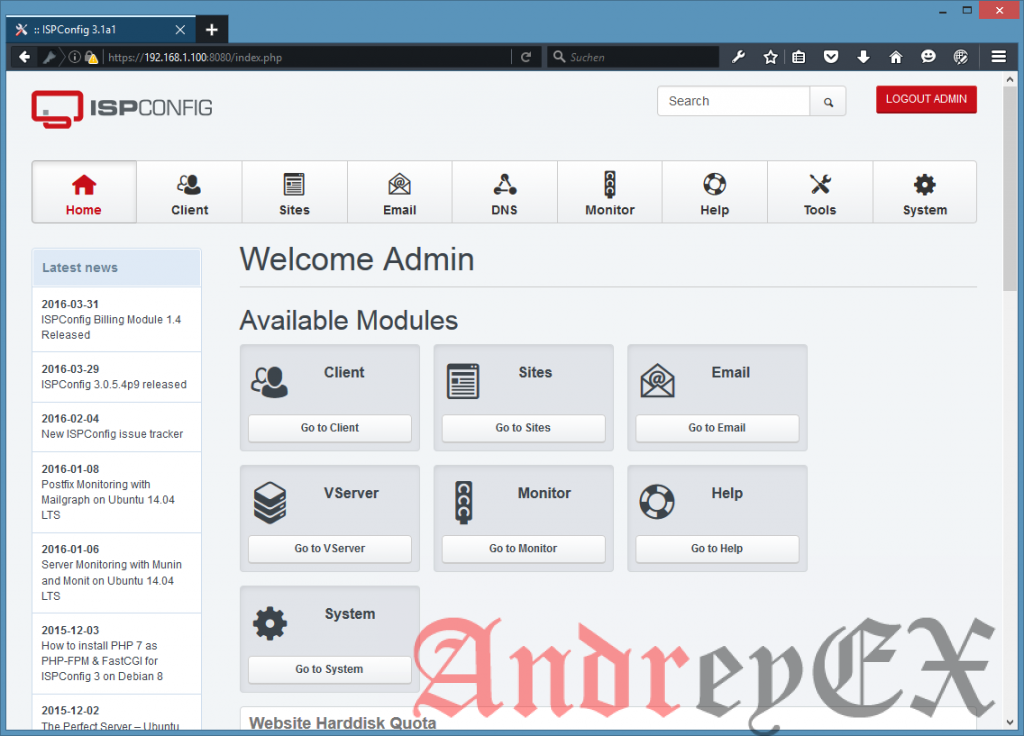This screenshot has width=1024, height=736.
Task: Click Go to Help button
Action: click(718, 549)
